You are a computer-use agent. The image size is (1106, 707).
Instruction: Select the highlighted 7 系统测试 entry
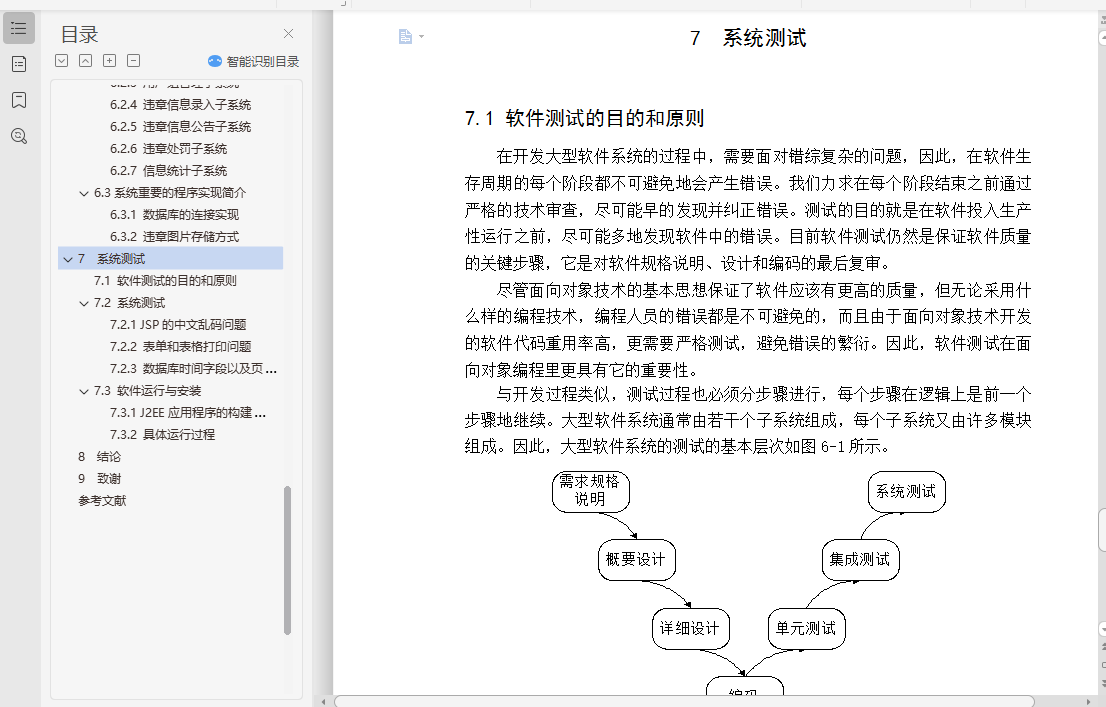click(x=171, y=258)
